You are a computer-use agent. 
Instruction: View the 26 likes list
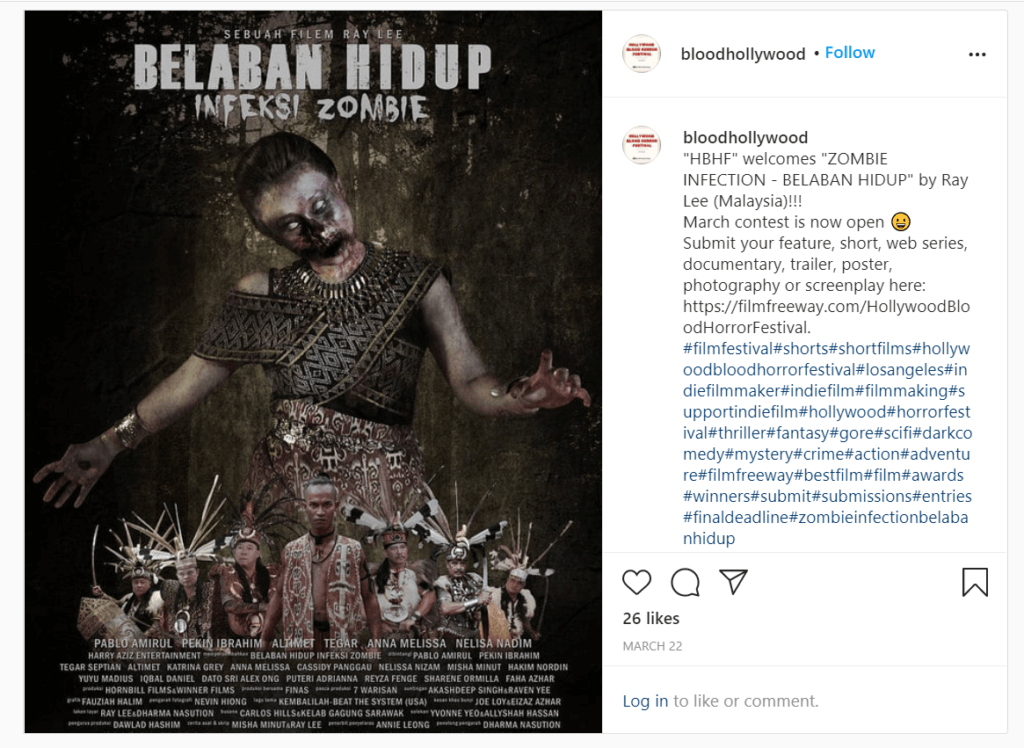[x=651, y=619]
